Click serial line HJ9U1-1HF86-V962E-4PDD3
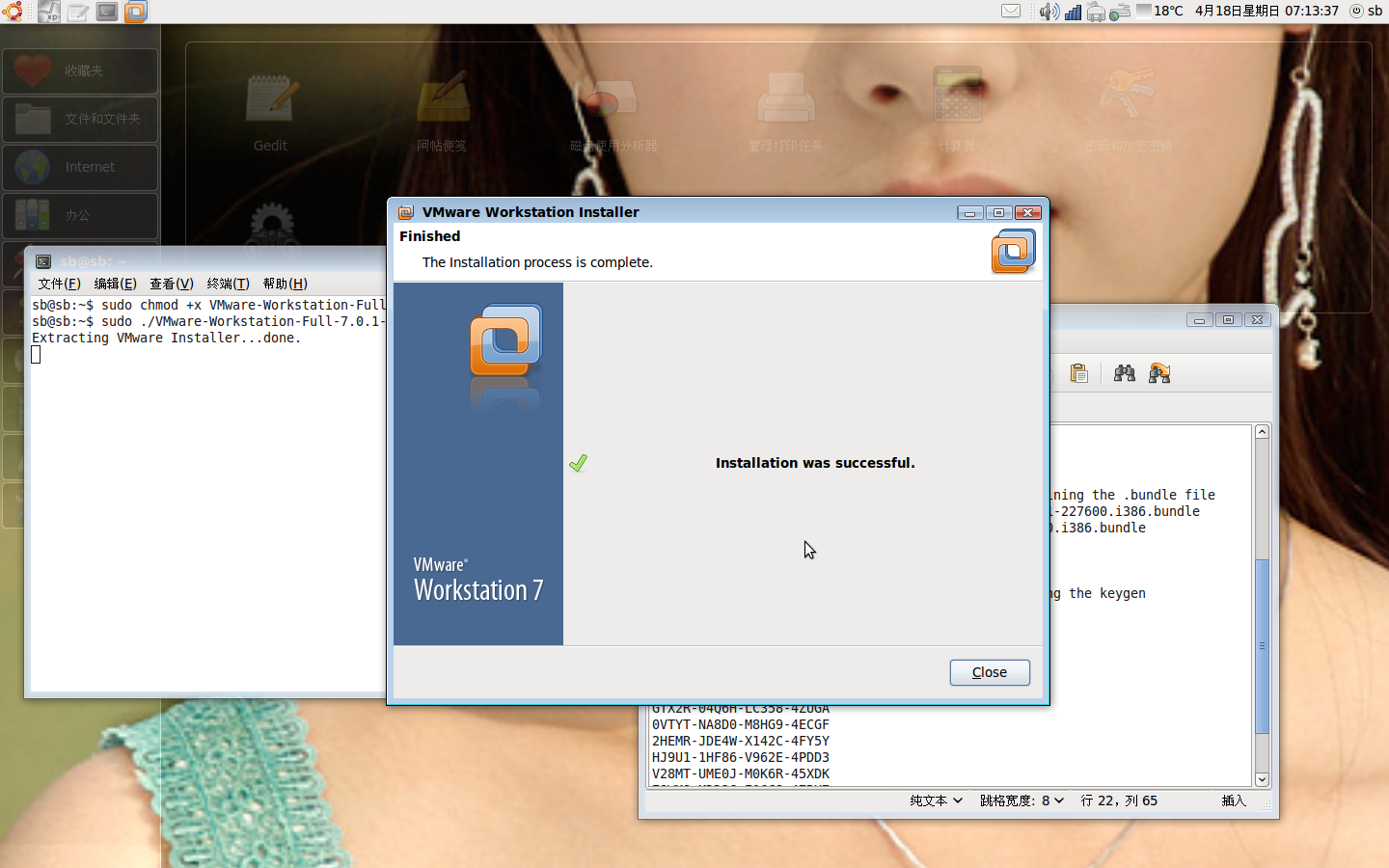Screen dimensions: 1389x868 (741, 757)
